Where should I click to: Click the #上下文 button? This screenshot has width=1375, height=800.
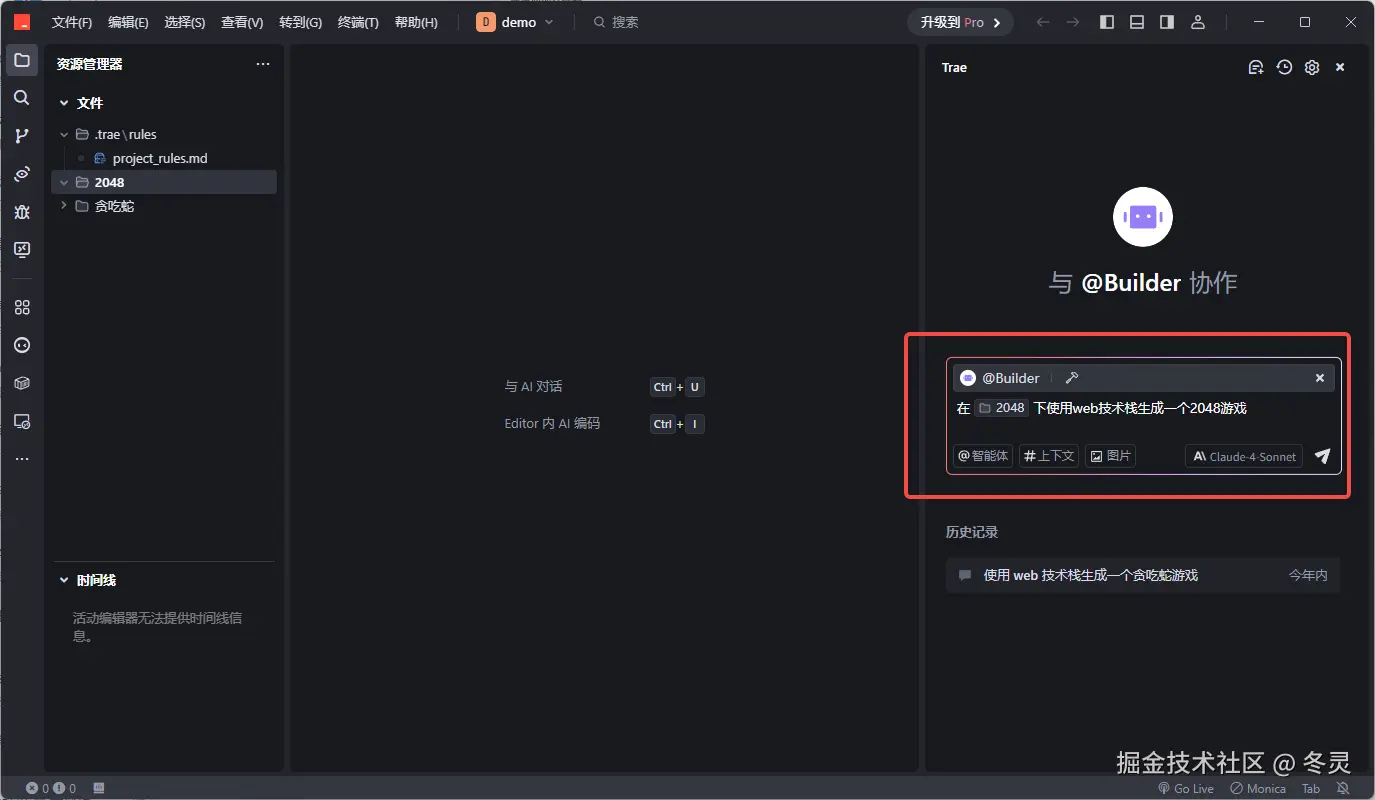pyautogui.click(x=1048, y=456)
